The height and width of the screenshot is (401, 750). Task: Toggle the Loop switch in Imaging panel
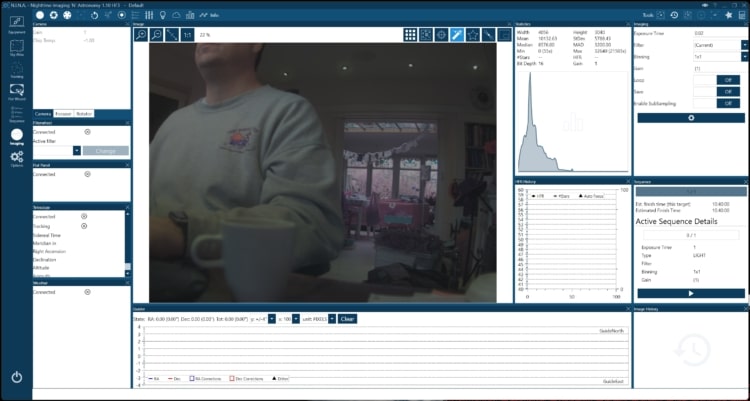click(717, 80)
